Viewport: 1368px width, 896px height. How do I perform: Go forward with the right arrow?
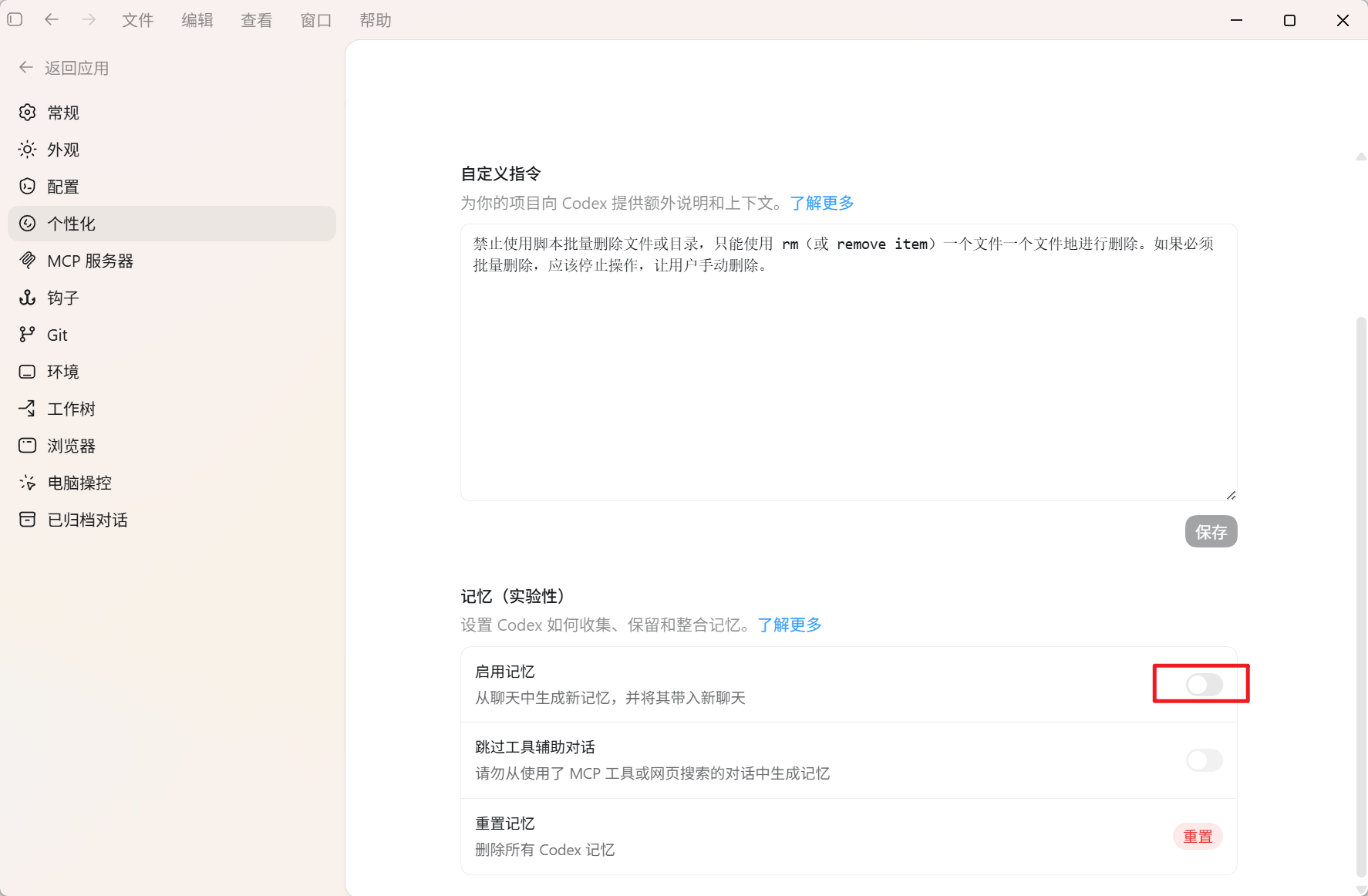tap(89, 19)
